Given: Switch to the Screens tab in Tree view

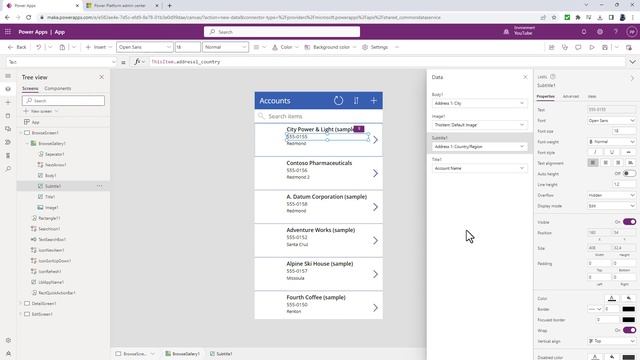Looking at the screenshot, I should click(x=30, y=89).
